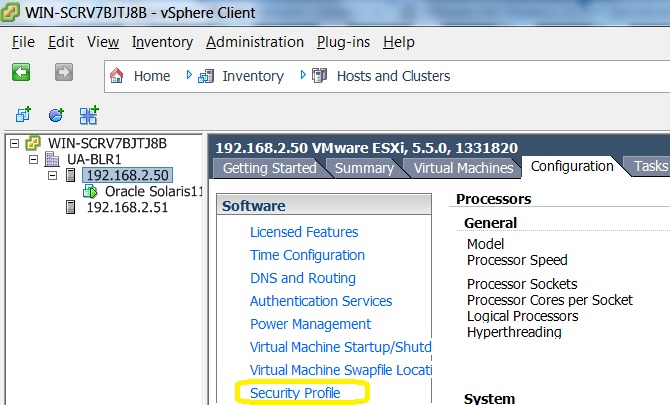Click Processor Cores per Socket label

pyautogui.click(x=550, y=300)
